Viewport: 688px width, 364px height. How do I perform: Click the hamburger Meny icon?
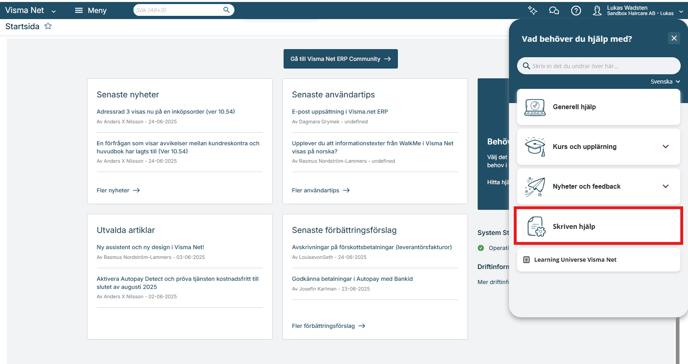pyautogui.click(x=79, y=11)
